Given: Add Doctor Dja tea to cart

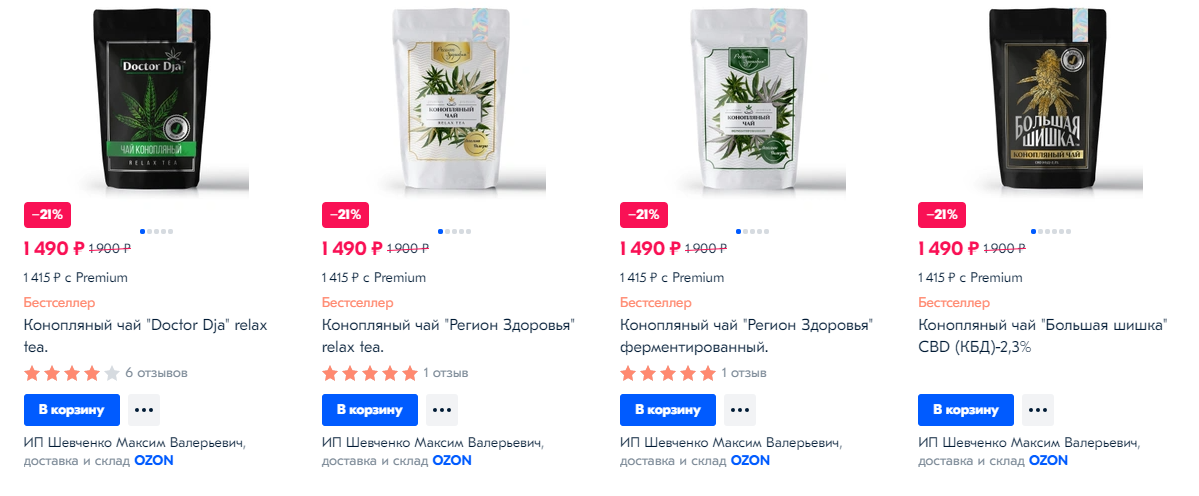Looking at the screenshot, I should click(72, 410).
